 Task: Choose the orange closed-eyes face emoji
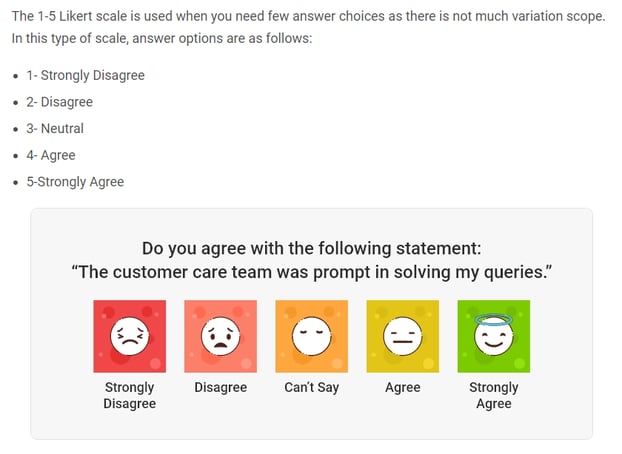click(x=311, y=337)
